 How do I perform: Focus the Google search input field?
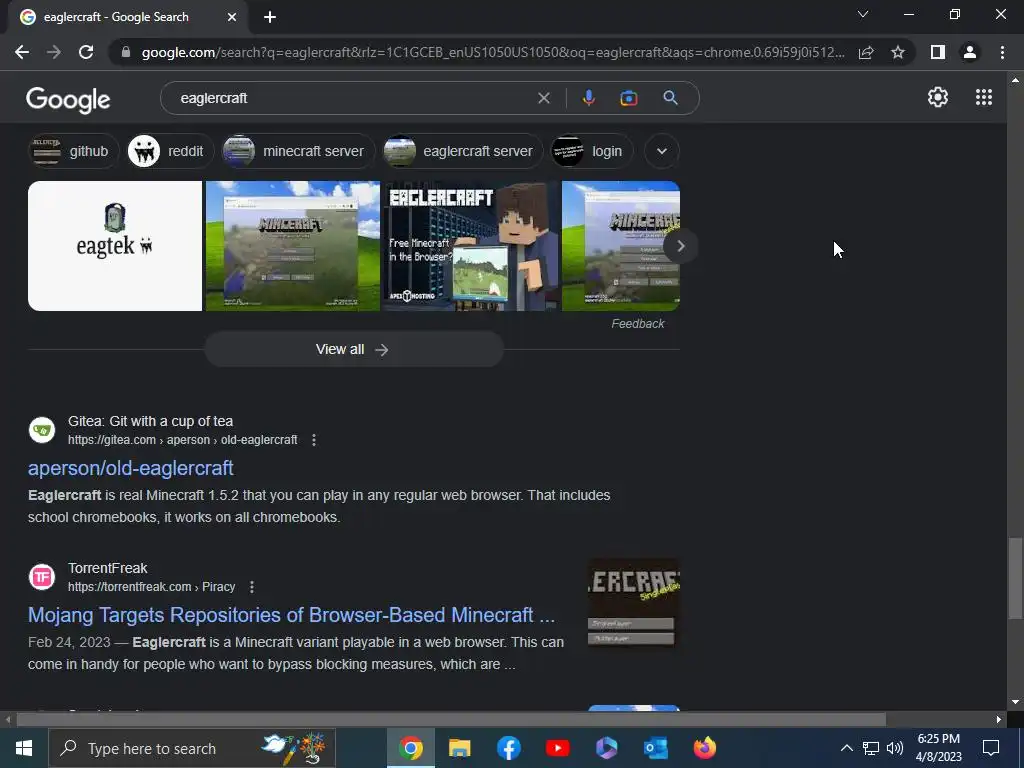pyautogui.click(x=353, y=98)
